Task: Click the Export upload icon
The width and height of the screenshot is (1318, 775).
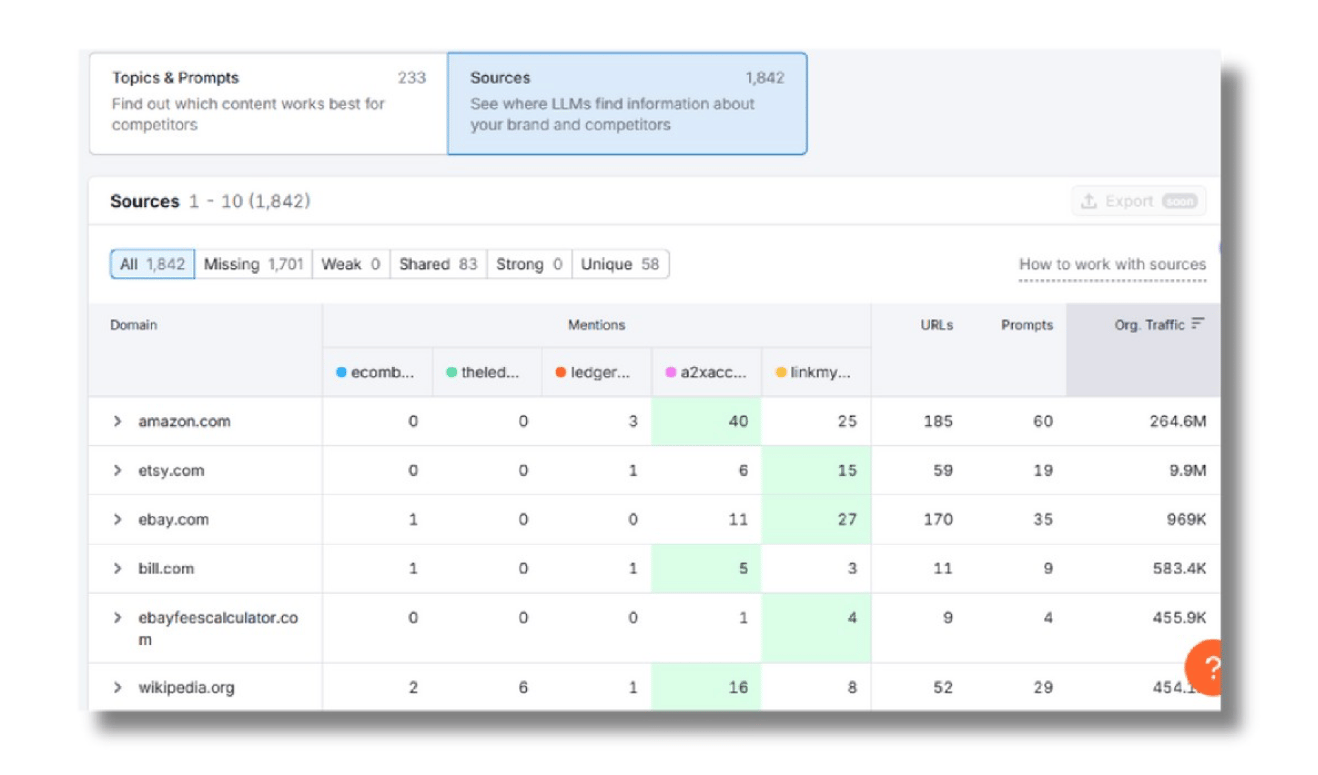Action: point(1089,201)
